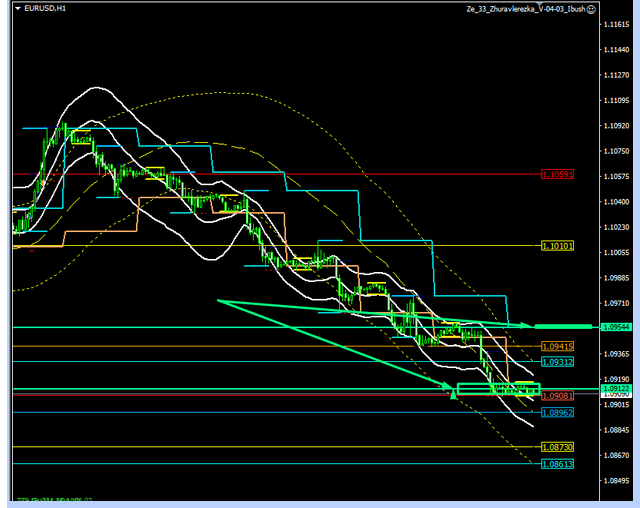The width and height of the screenshot is (640, 508).
Task: Select the red 1.09081 level label
Action: [557, 396]
